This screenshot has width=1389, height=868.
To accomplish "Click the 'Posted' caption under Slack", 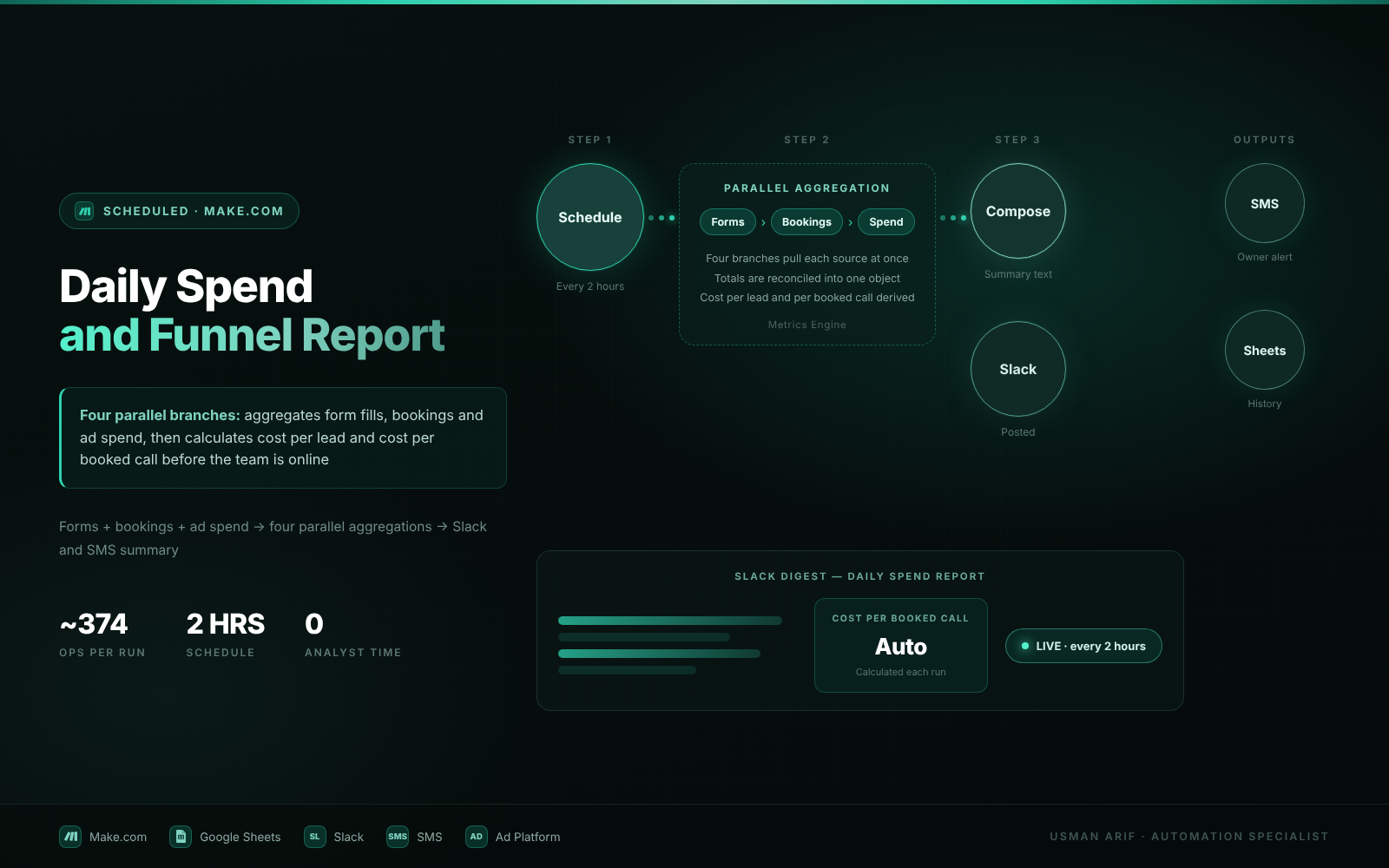I will (1018, 432).
